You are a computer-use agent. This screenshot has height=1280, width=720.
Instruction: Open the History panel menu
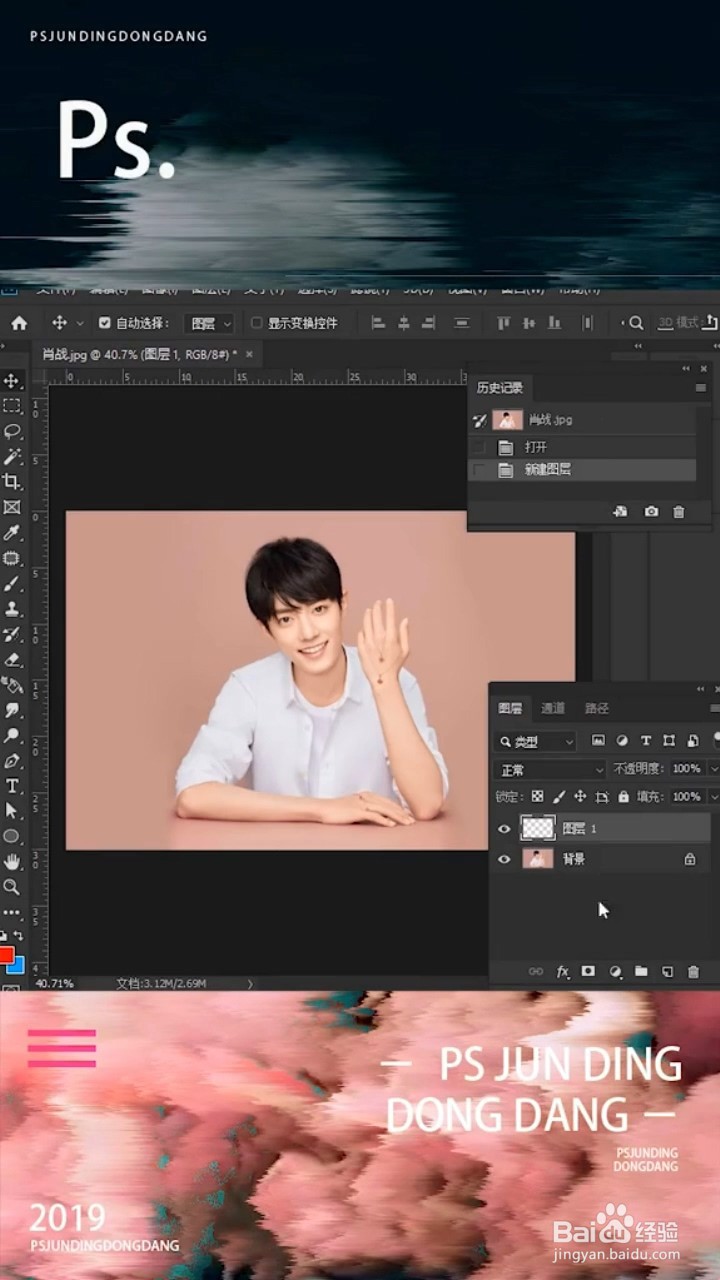click(701, 387)
